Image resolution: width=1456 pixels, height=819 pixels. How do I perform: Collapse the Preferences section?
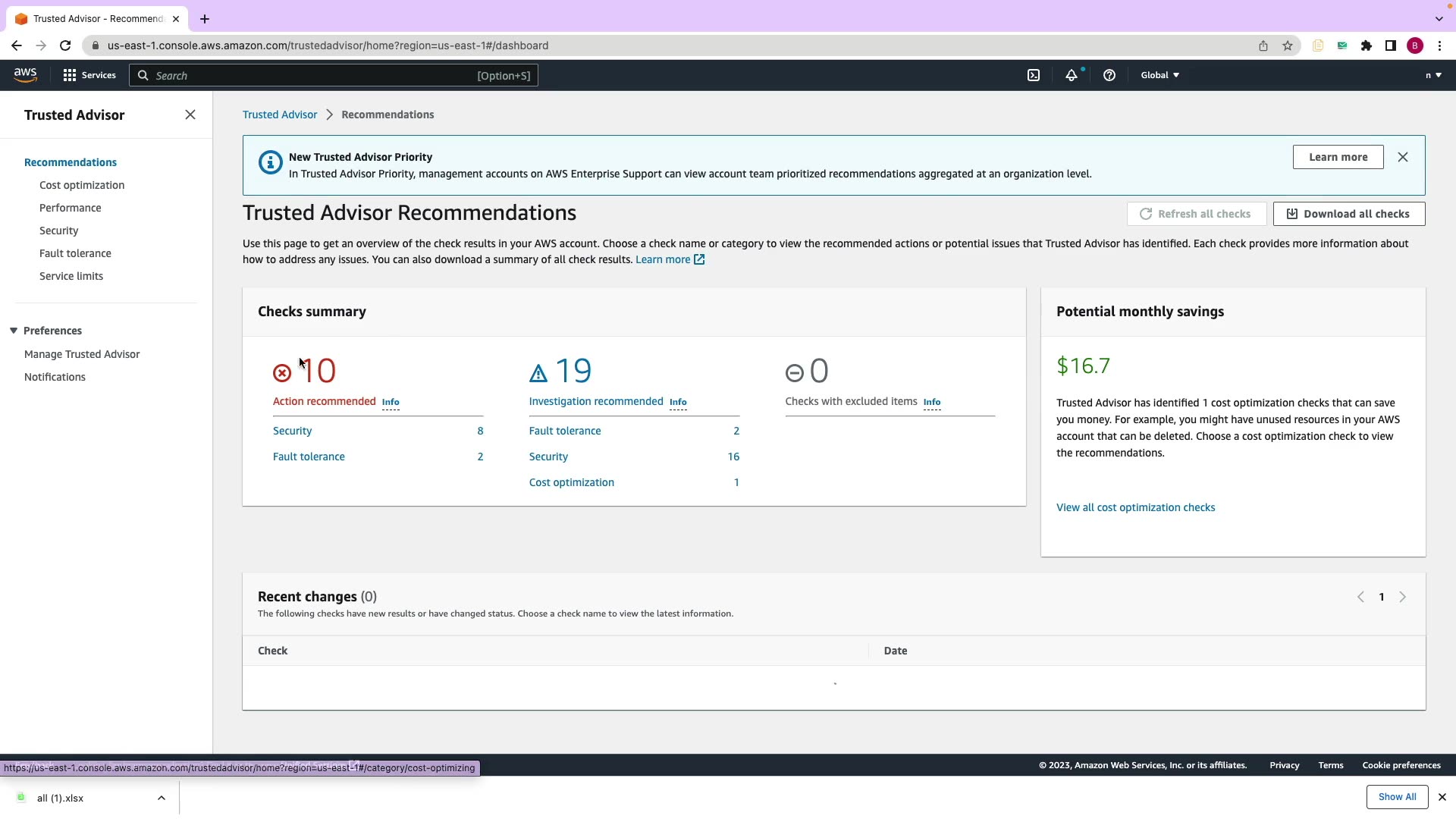(14, 331)
